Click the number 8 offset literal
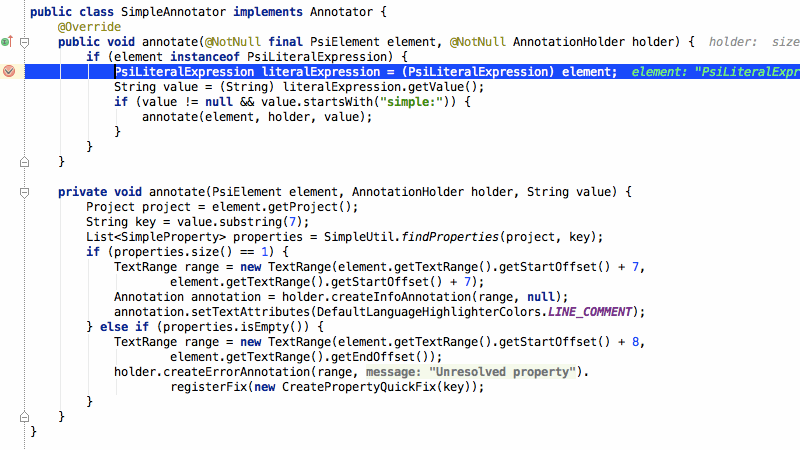Screen dimensions: 800x450 click(x=635, y=342)
